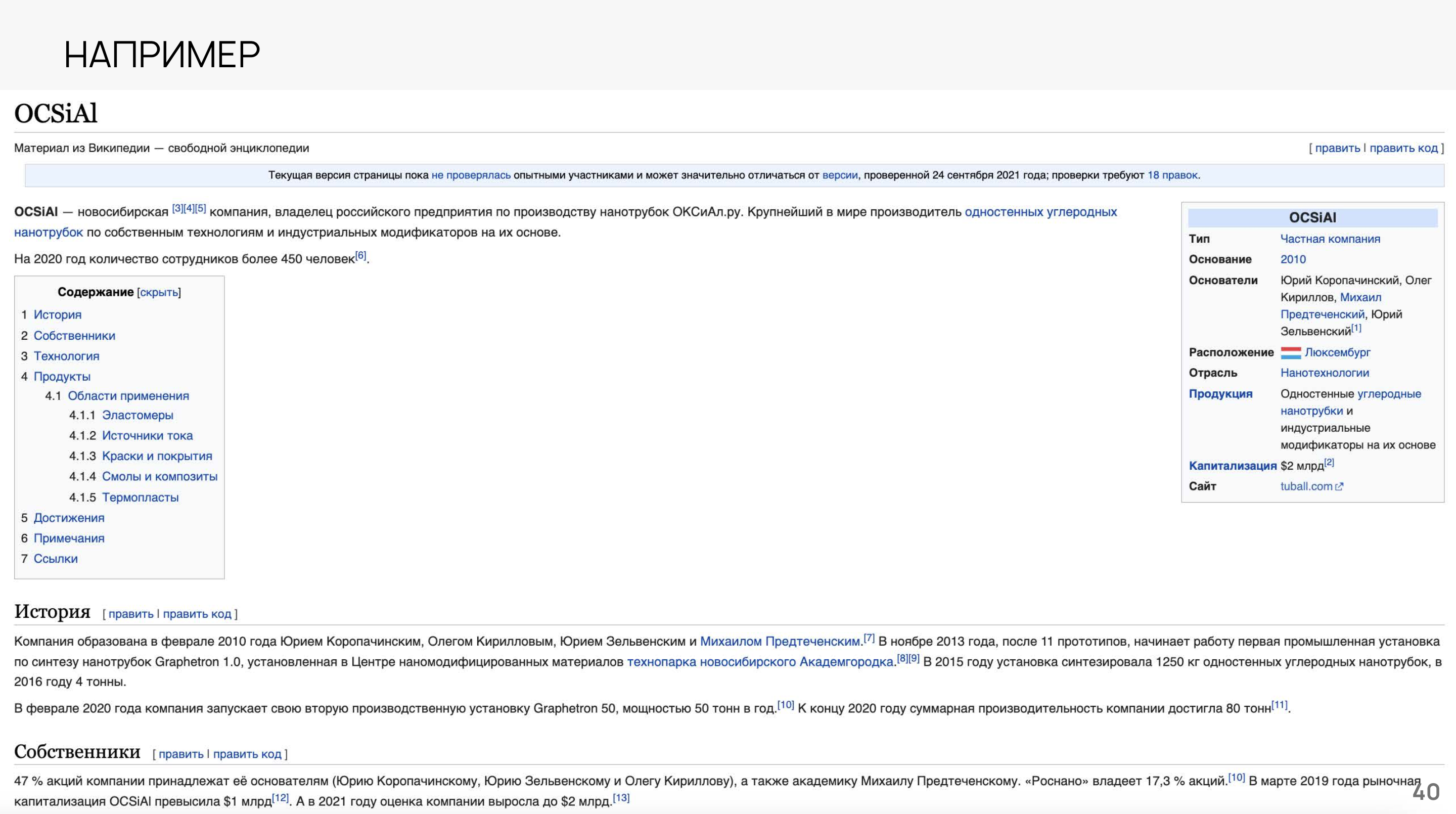Image resolution: width=1456 pixels, height=814 pixels.
Task: Open the версии link in review notice
Action: pos(839,175)
